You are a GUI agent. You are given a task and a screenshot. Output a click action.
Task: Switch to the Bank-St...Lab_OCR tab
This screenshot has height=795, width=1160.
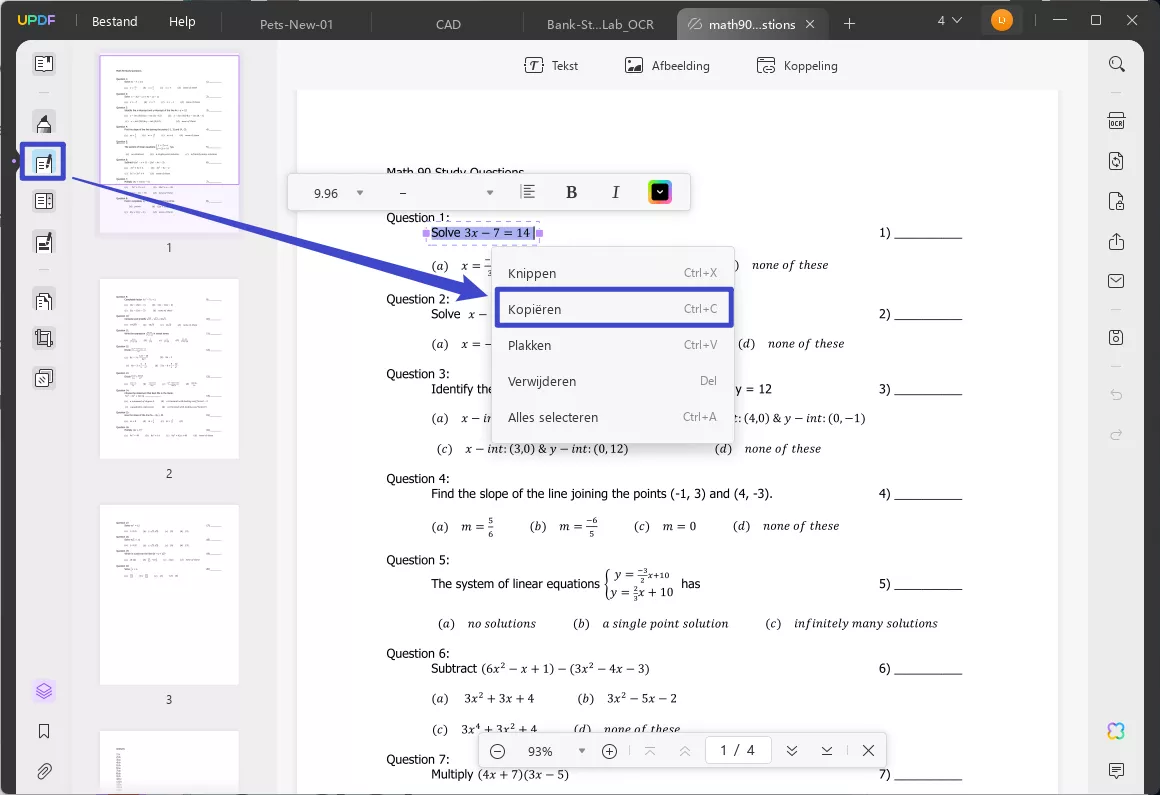click(x=600, y=24)
